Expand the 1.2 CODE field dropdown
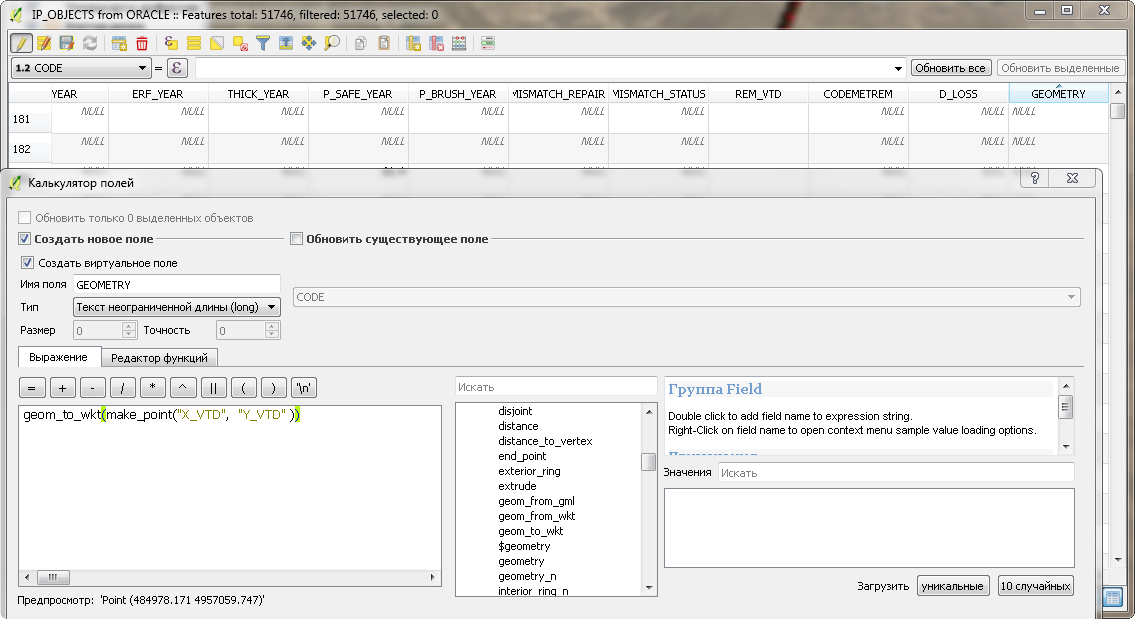The height and width of the screenshot is (619, 1135). pyautogui.click(x=80, y=68)
